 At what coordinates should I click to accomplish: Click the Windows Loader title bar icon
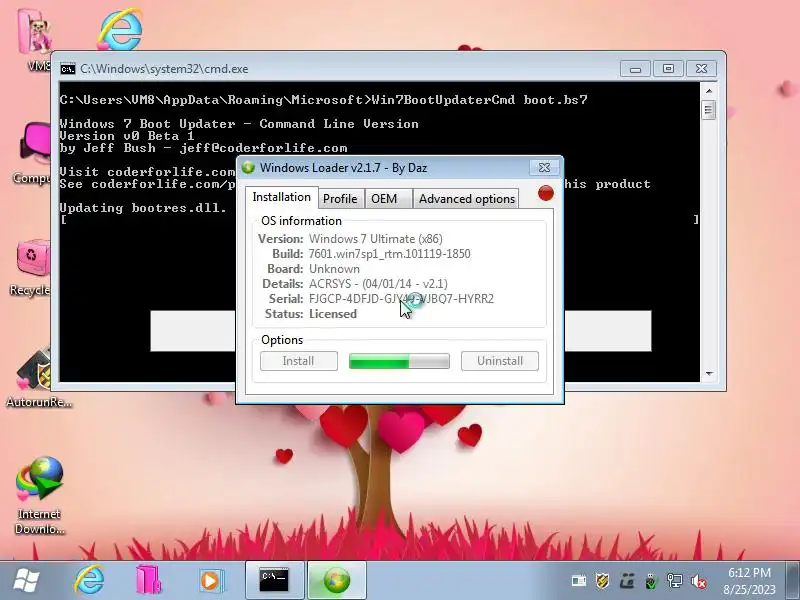248,167
